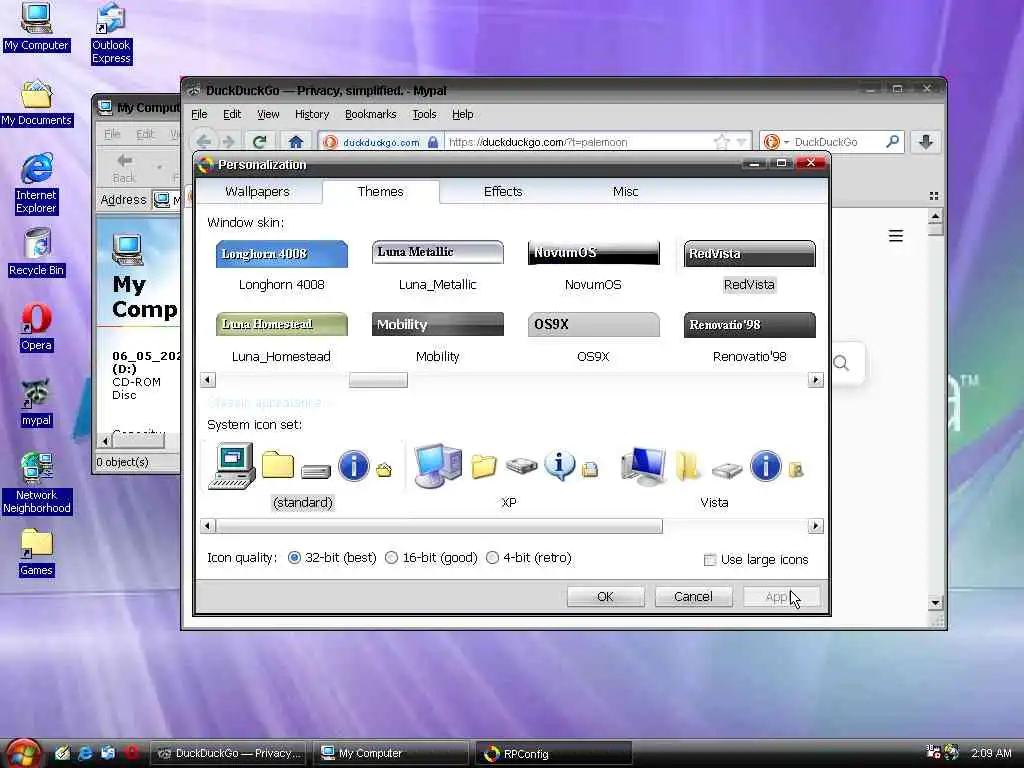Open the browser Tools menu
This screenshot has height=768, width=1024.
pyautogui.click(x=424, y=114)
